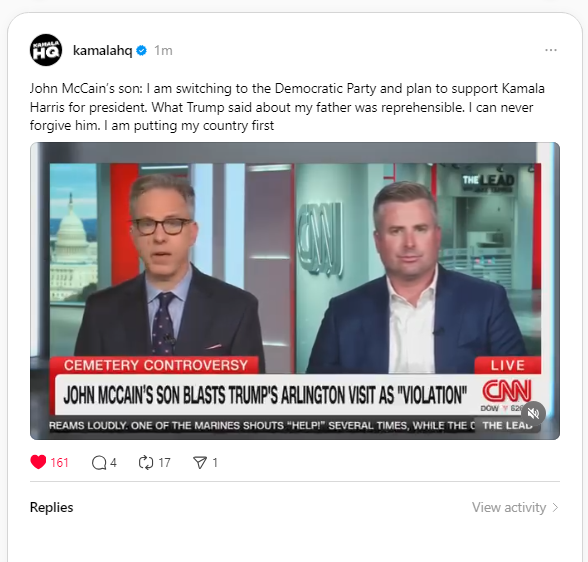
Task: Click the blue verified badge
Action: (x=141, y=50)
